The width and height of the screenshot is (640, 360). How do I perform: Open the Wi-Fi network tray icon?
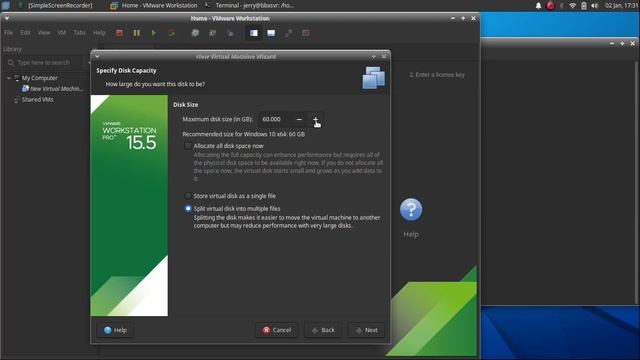tap(573, 6)
